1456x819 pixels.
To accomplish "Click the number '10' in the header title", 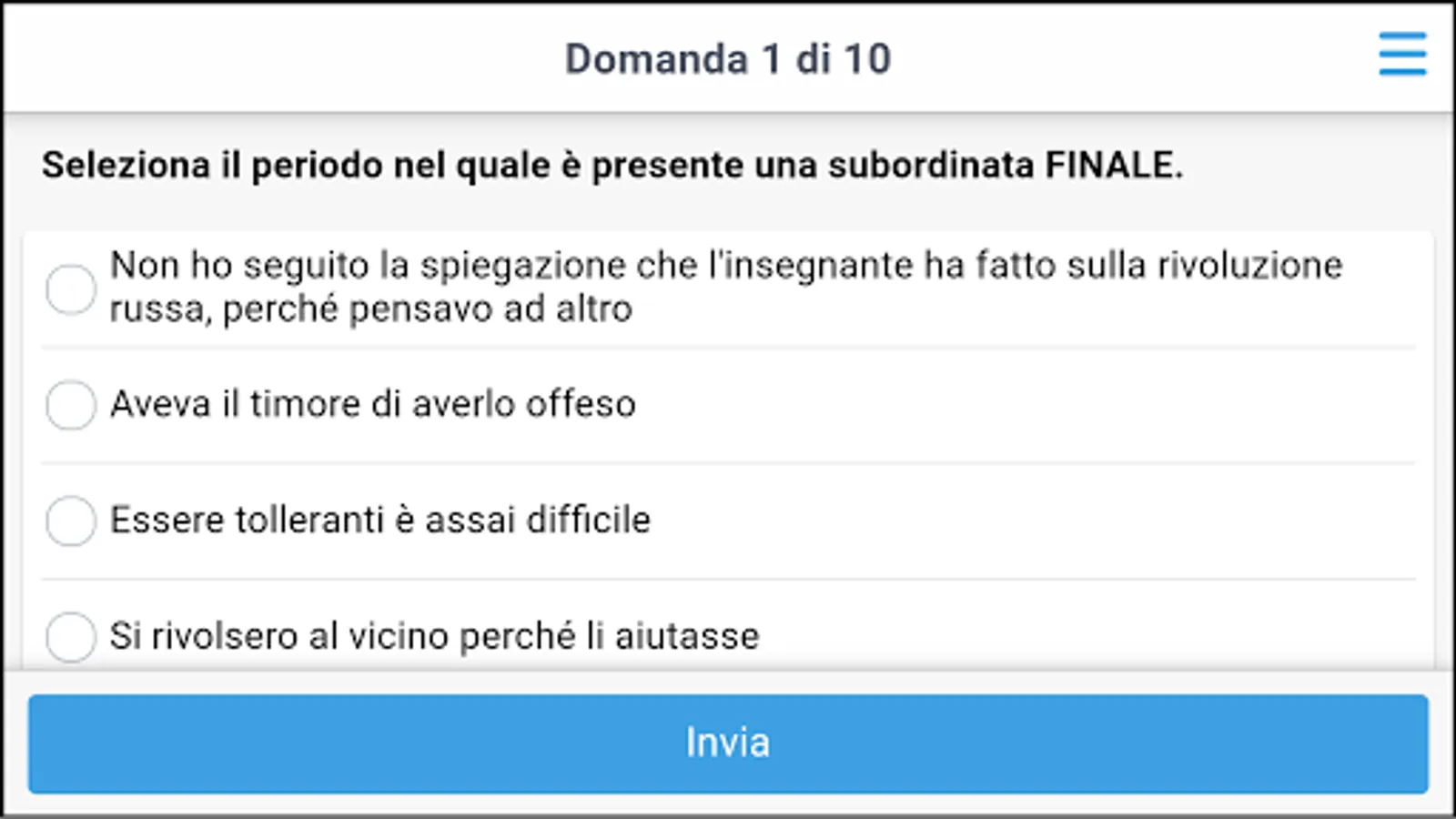I will point(867,59).
